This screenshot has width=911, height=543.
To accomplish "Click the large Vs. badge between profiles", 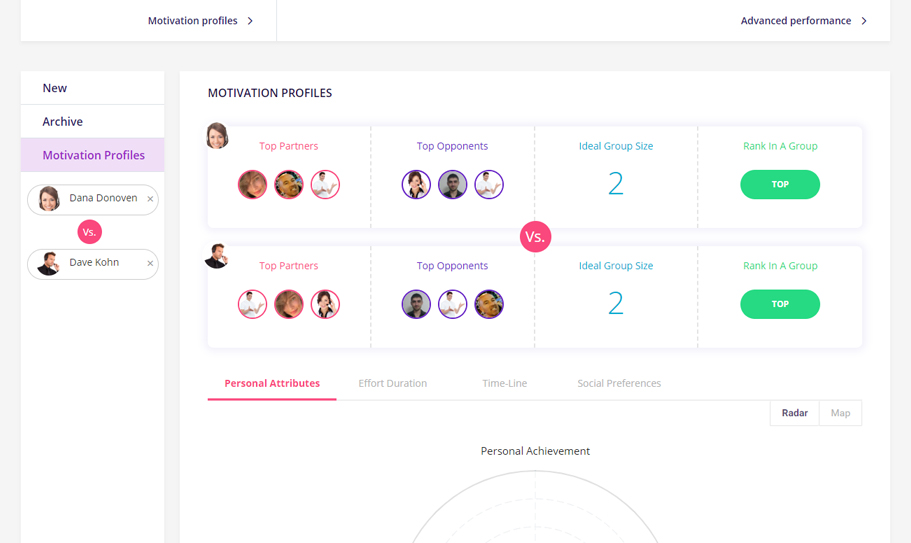I will [535, 237].
